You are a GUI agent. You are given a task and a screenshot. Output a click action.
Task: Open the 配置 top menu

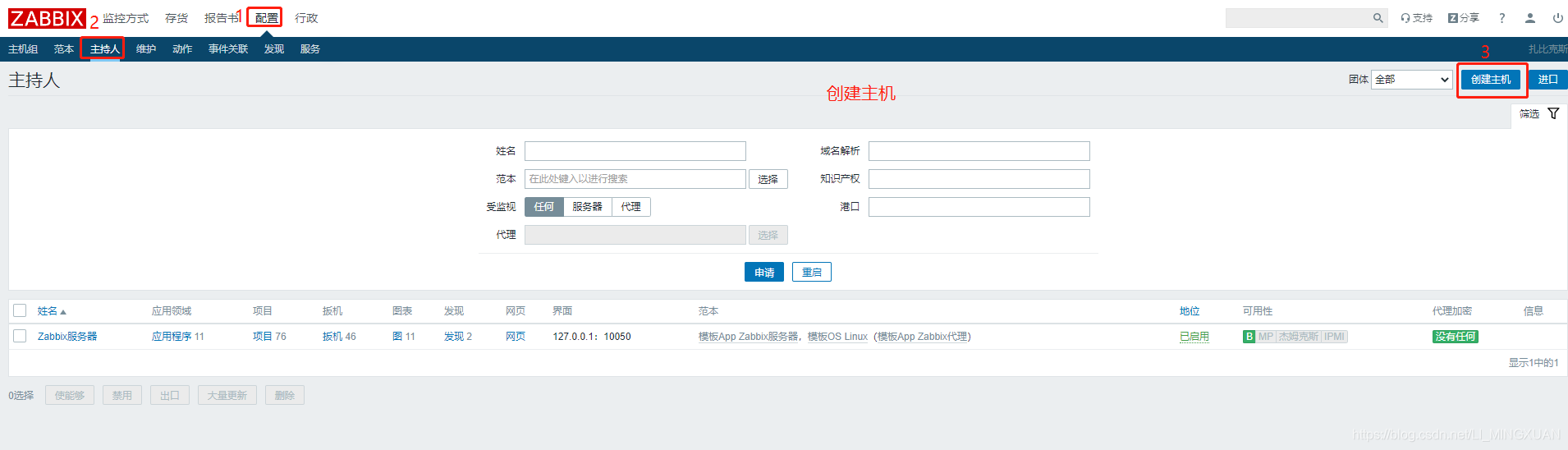click(x=266, y=18)
